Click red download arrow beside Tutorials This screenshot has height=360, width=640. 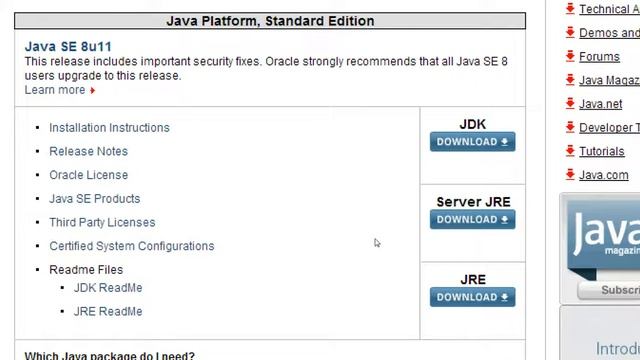click(x=570, y=151)
